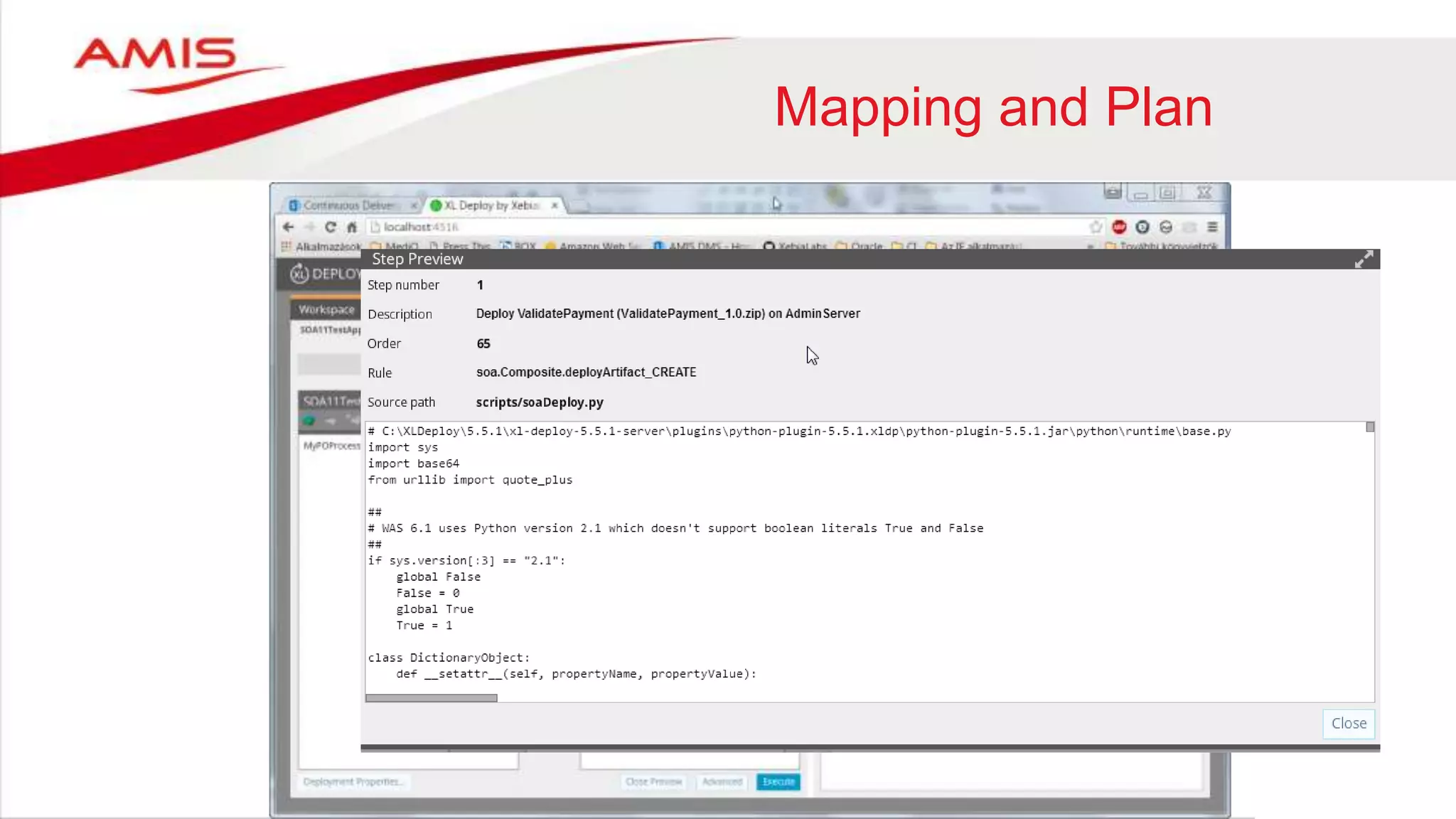Reload the page with refresh icon
The width and height of the screenshot is (1456, 819).
coord(331,227)
